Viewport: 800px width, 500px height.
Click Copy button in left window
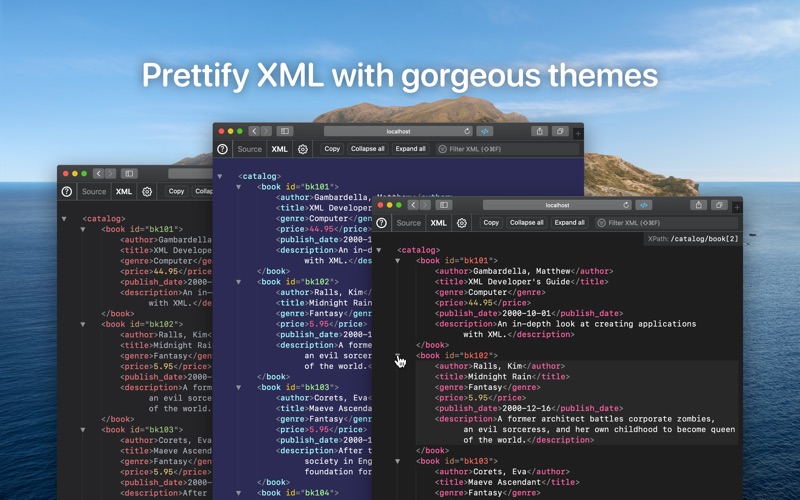point(176,191)
